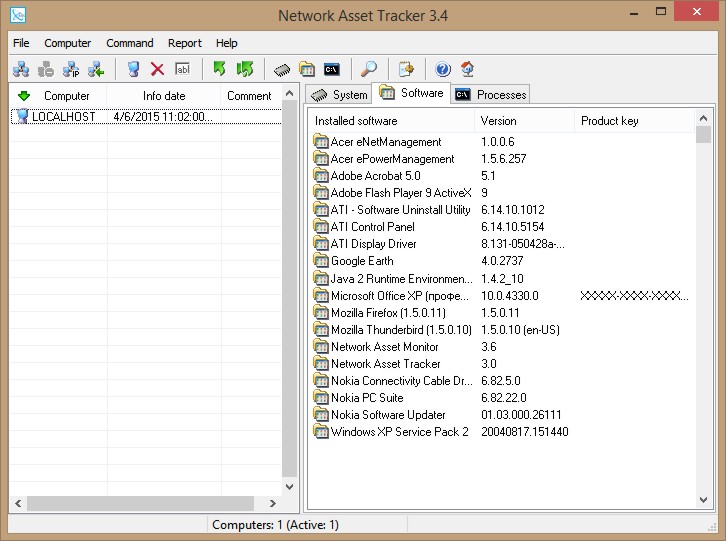
Task: Click the report settings notepad icon
Action: coord(406,69)
